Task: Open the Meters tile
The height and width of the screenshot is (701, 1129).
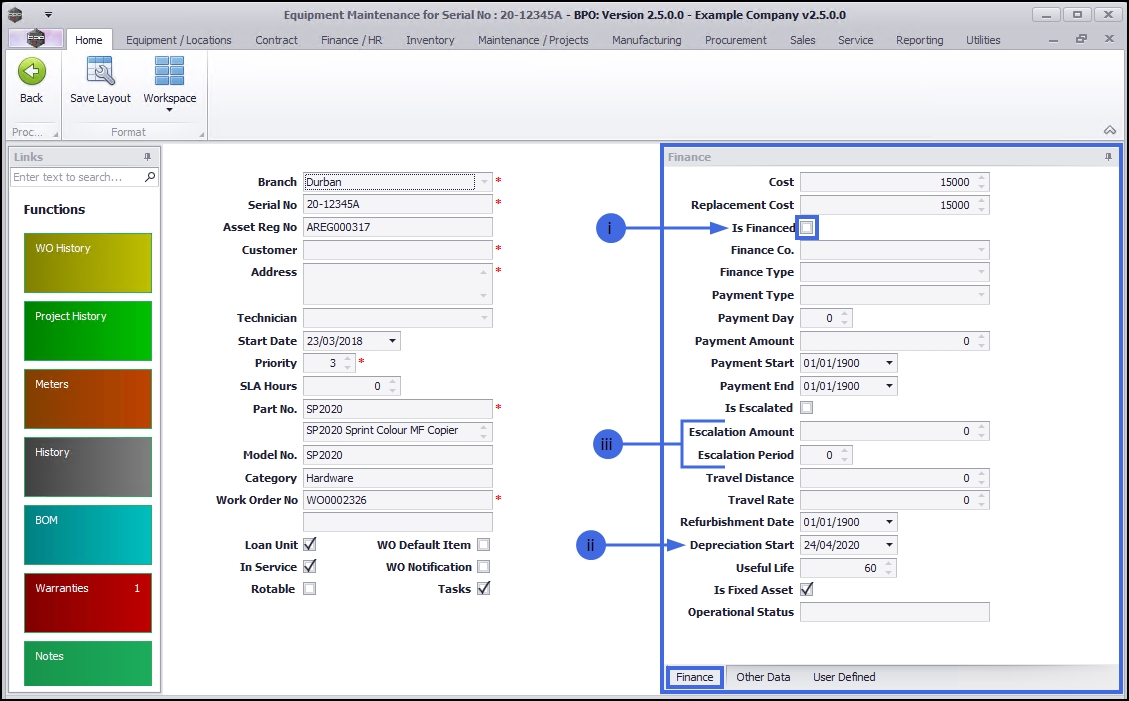Action: (88, 399)
